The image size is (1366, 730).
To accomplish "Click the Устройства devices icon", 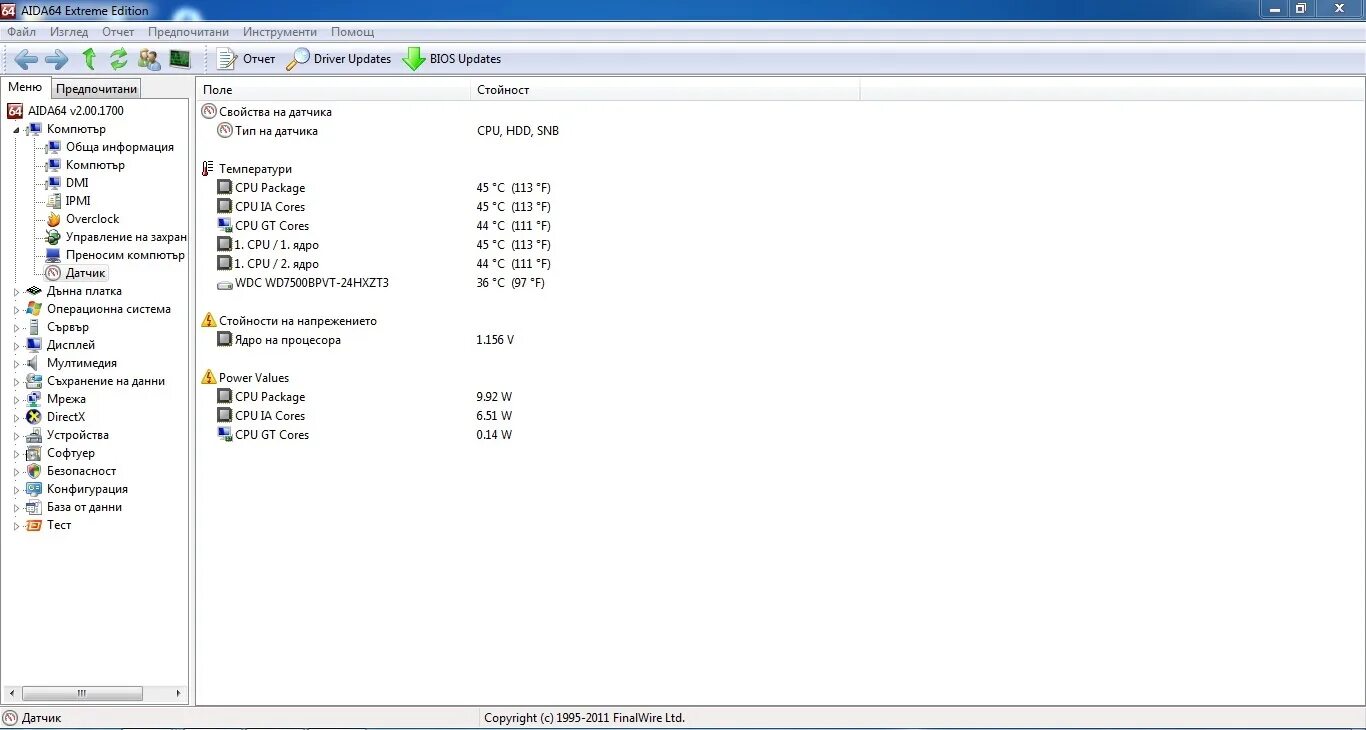I will pos(34,435).
